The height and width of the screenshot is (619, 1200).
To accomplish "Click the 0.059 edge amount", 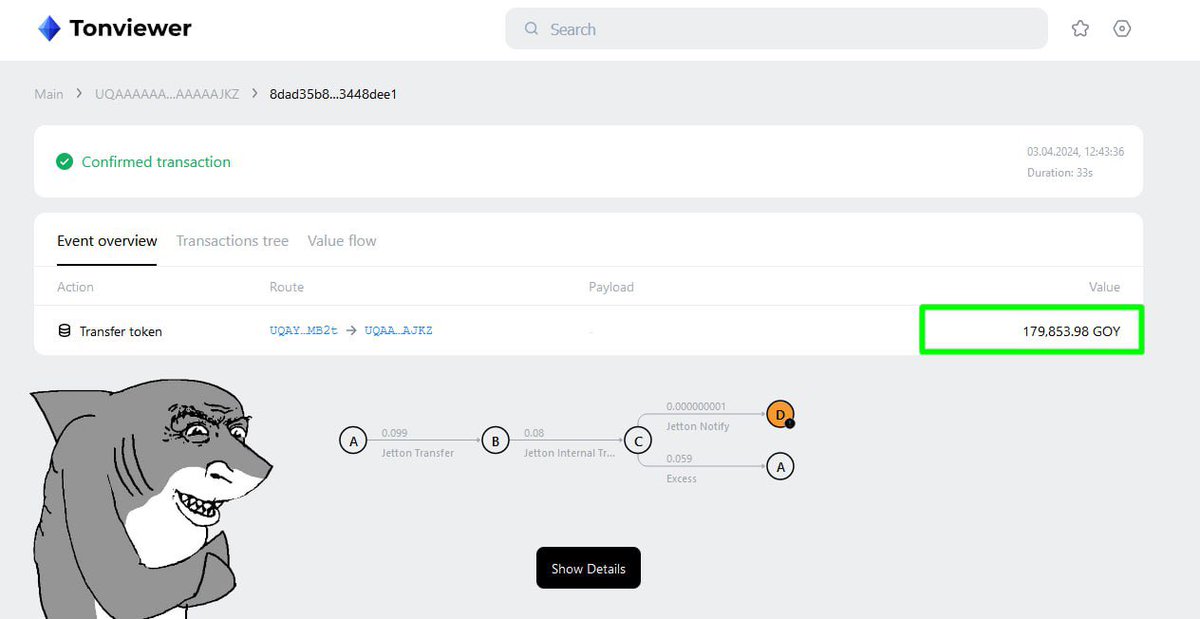I will pyautogui.click(x=679, y=459).
